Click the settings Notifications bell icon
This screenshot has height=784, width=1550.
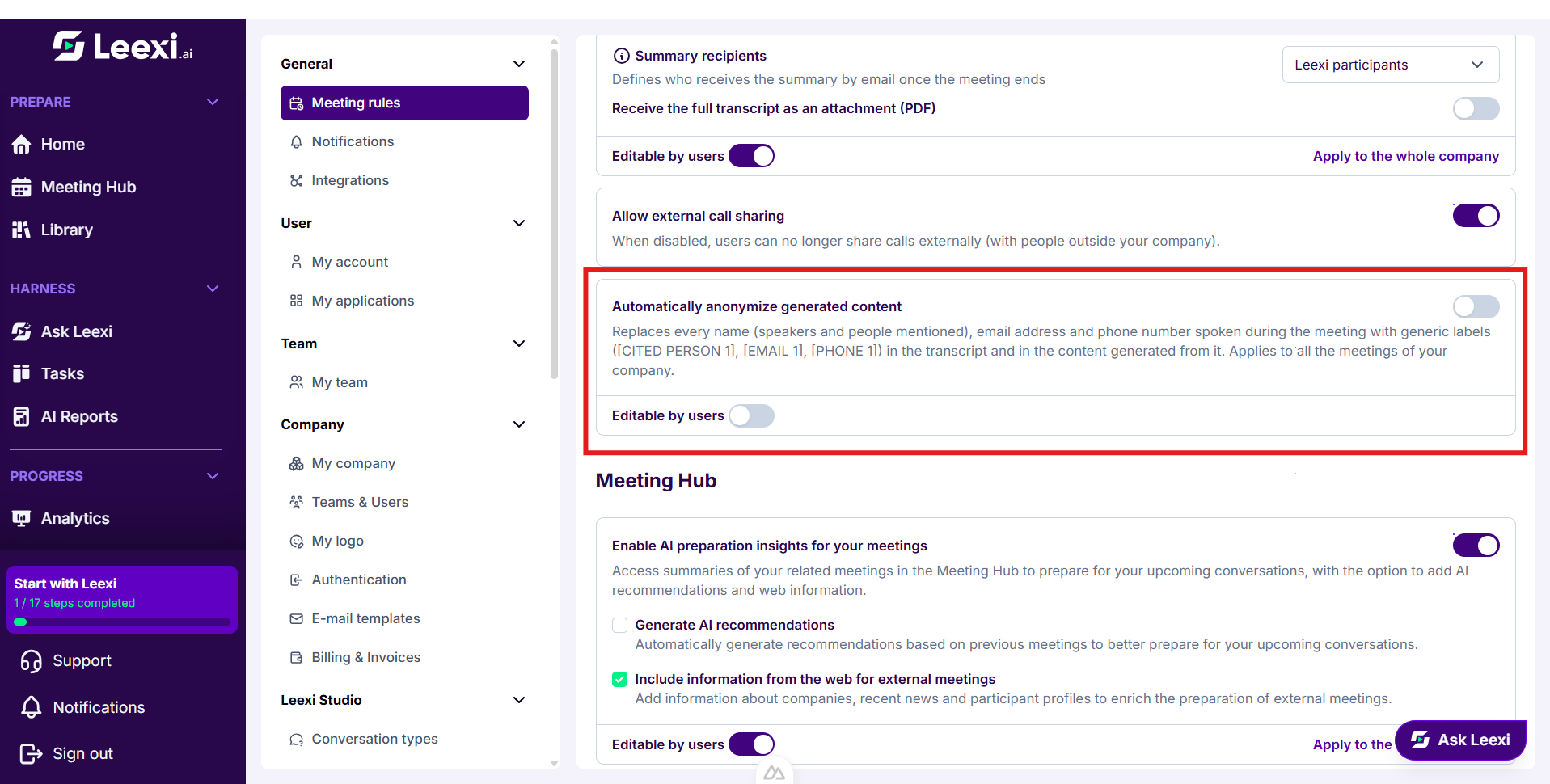tap(297, 141)
